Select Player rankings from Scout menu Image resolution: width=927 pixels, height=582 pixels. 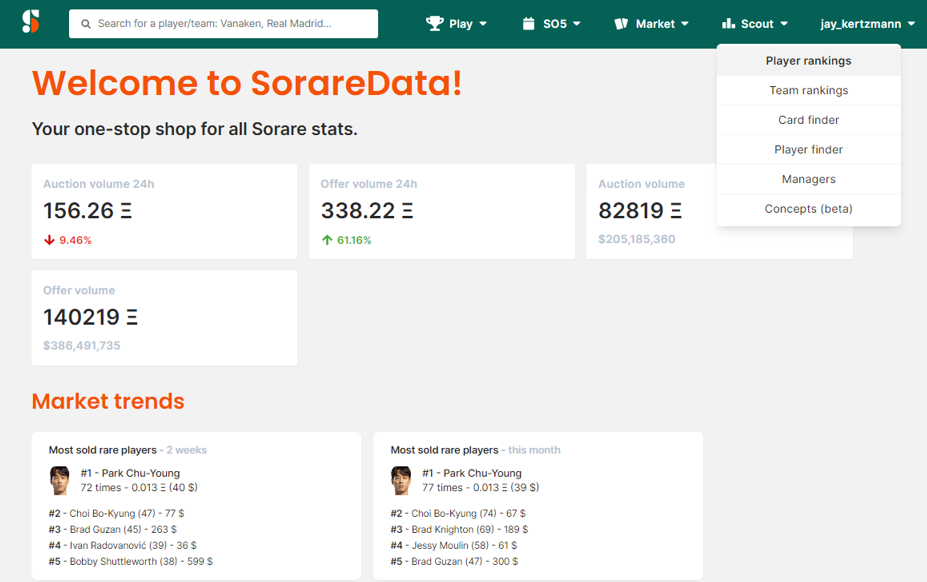click(x=808, y=61)
